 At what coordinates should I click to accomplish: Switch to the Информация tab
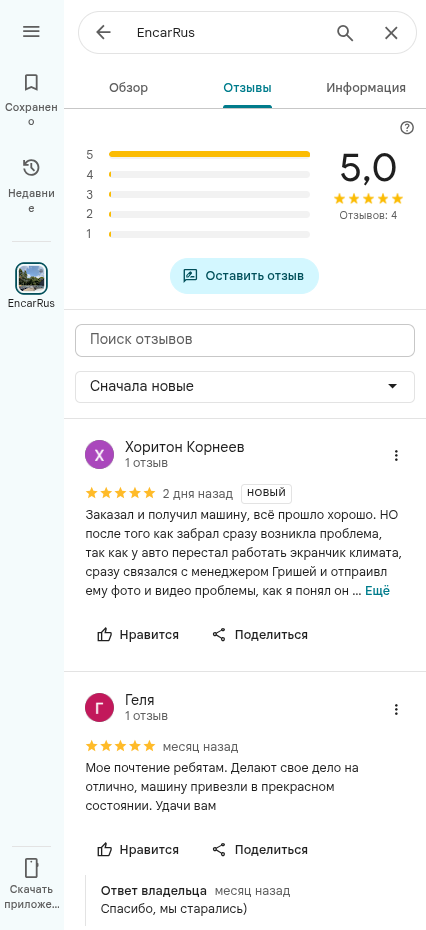point(366,88)
